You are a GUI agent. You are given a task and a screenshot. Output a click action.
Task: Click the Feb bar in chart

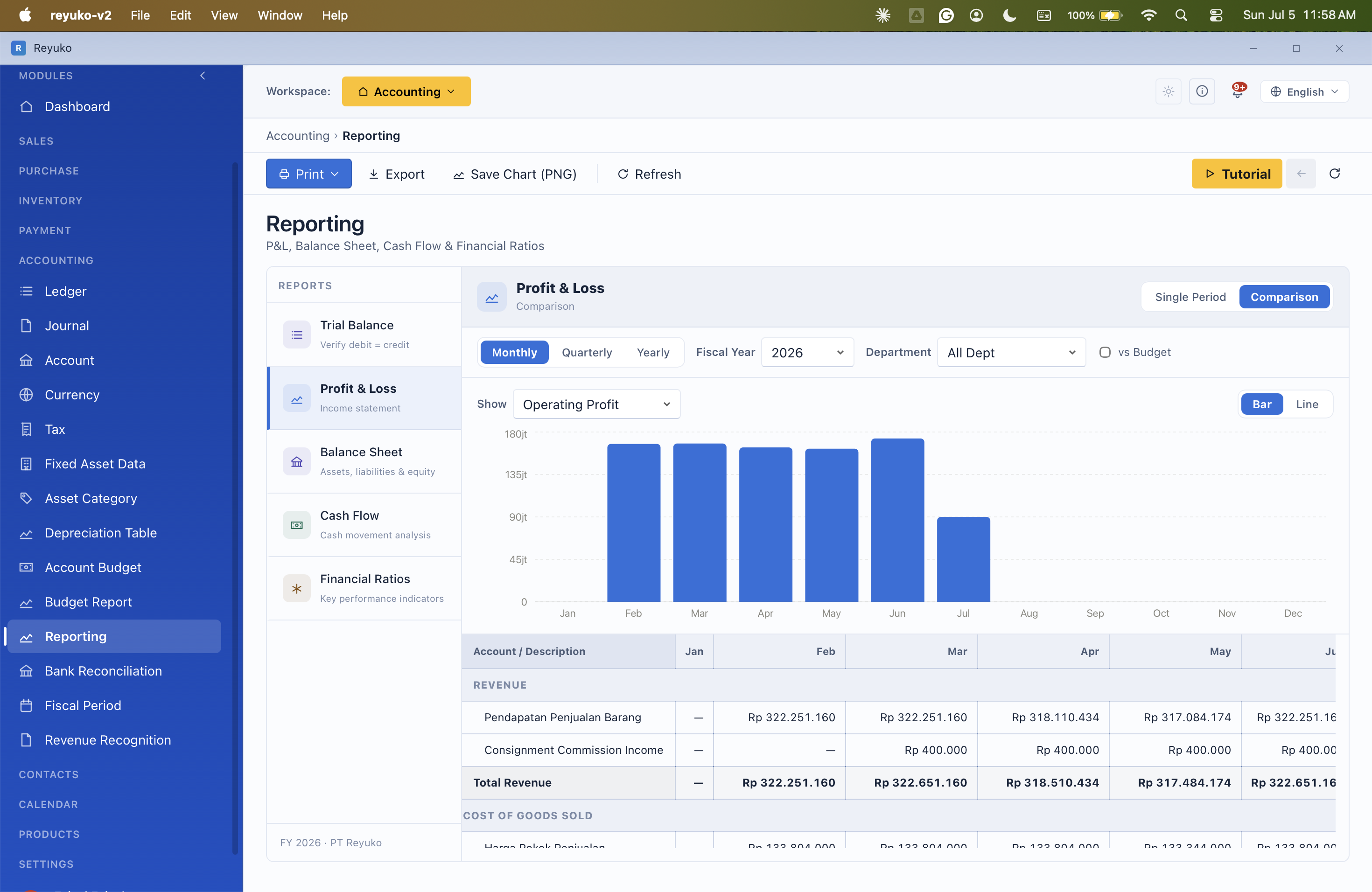(x=634, y=523)
